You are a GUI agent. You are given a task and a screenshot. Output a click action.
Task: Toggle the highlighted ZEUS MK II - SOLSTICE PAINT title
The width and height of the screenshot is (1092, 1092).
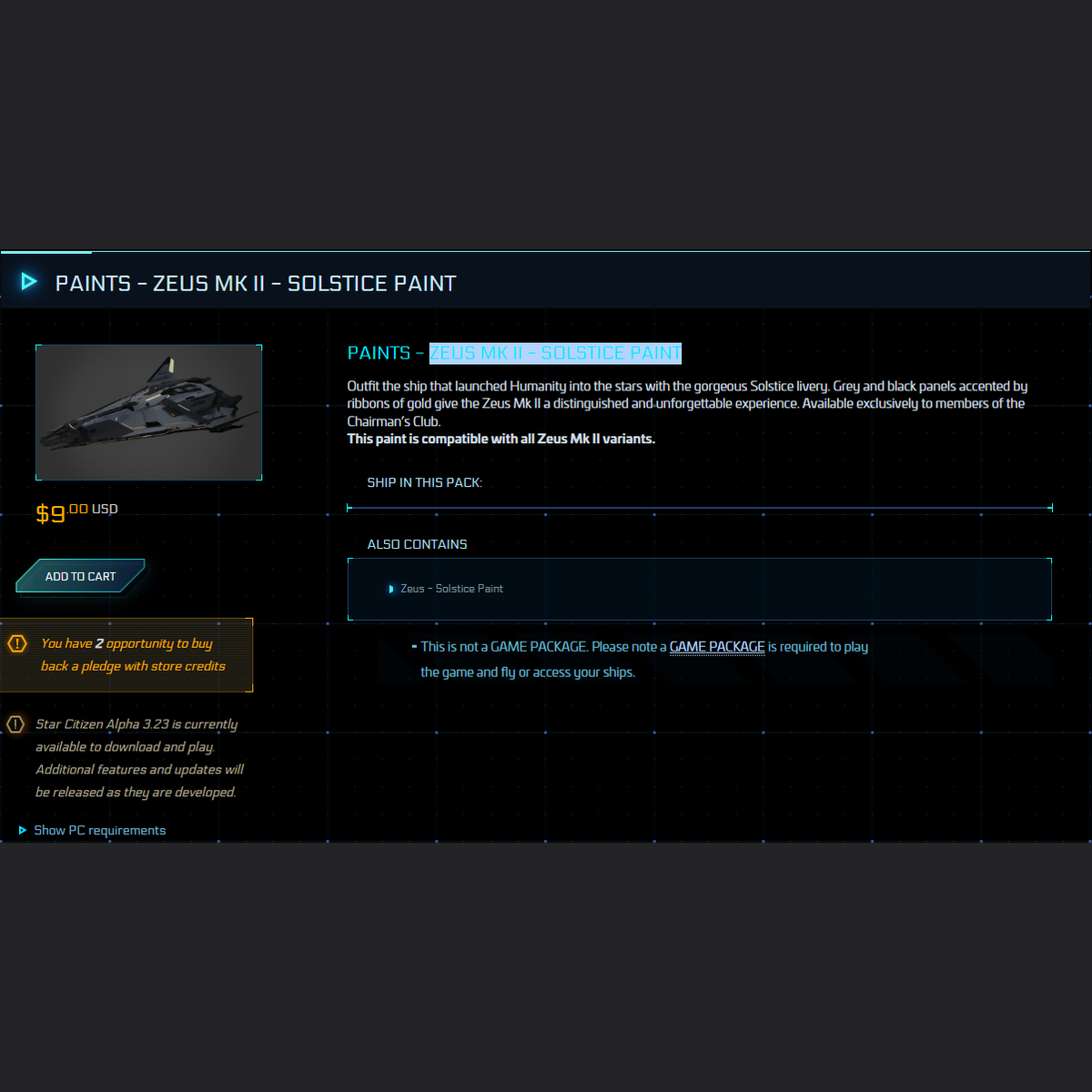[x=555, y=353]
